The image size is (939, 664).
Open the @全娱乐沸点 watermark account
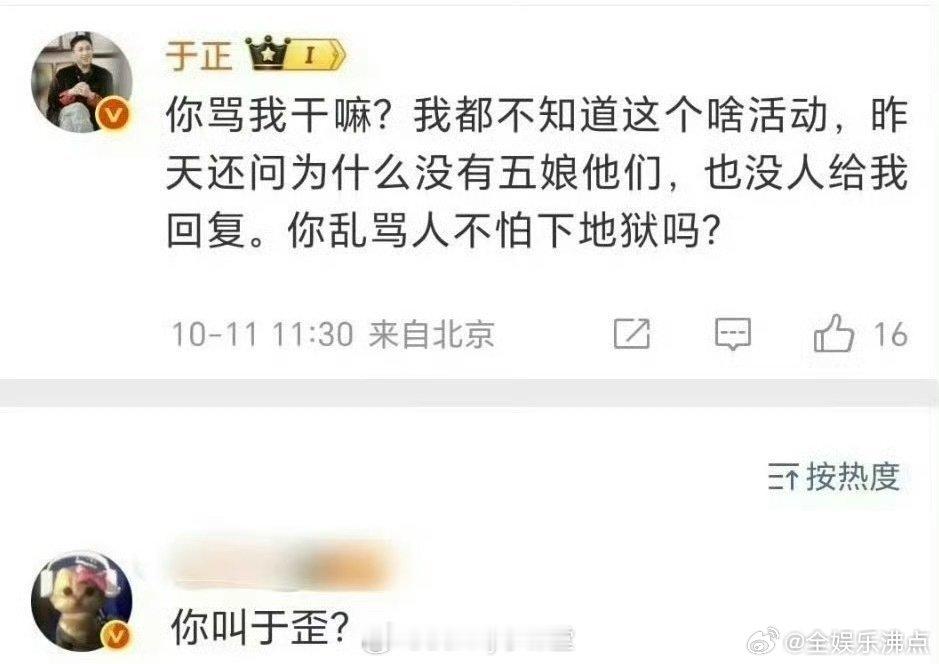[x=858, y=642]
